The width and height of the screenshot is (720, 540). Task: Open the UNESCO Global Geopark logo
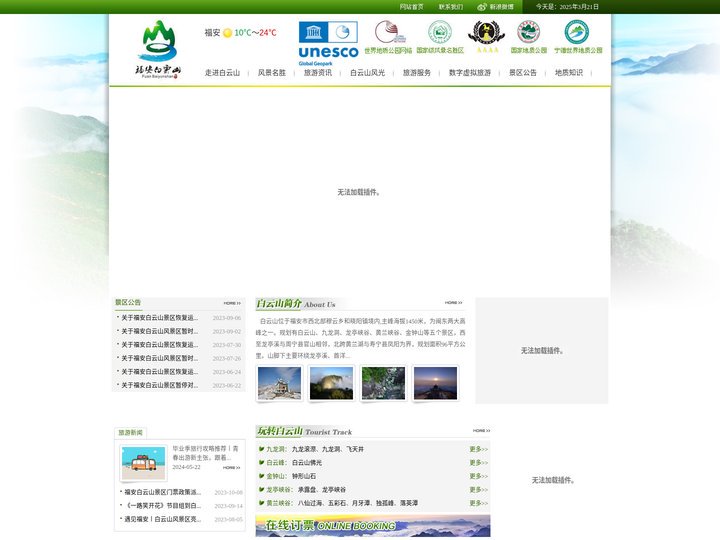[x=328, y=43]
